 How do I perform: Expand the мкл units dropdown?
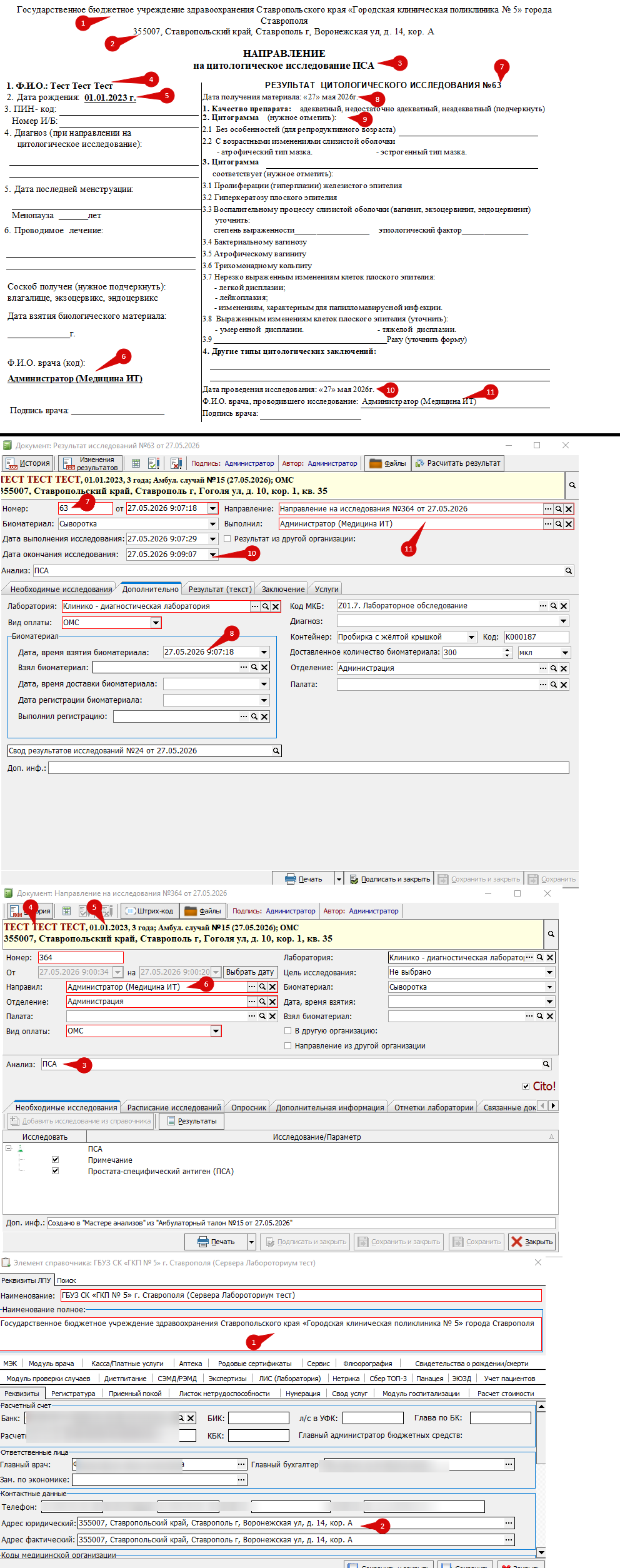[x=565, y=653]
